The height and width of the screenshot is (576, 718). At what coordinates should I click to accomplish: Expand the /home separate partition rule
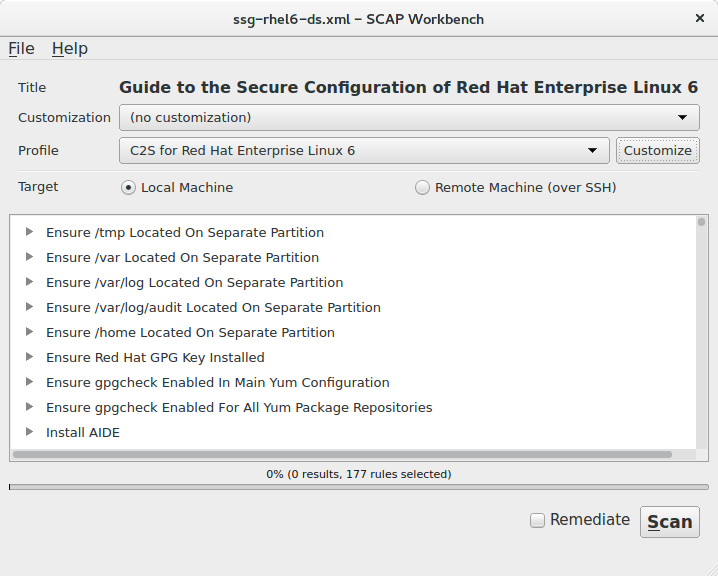pos(29,332)
